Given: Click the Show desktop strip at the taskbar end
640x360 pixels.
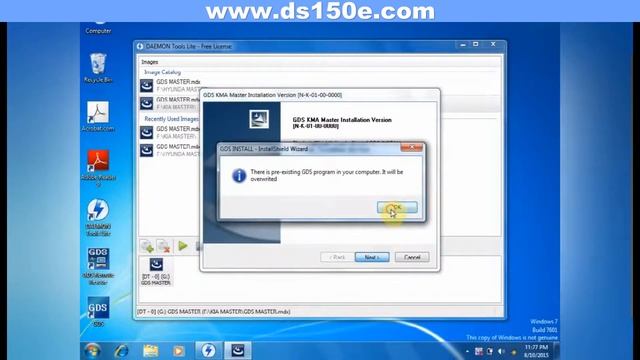Looking at the screenshot, I should 556,351.
